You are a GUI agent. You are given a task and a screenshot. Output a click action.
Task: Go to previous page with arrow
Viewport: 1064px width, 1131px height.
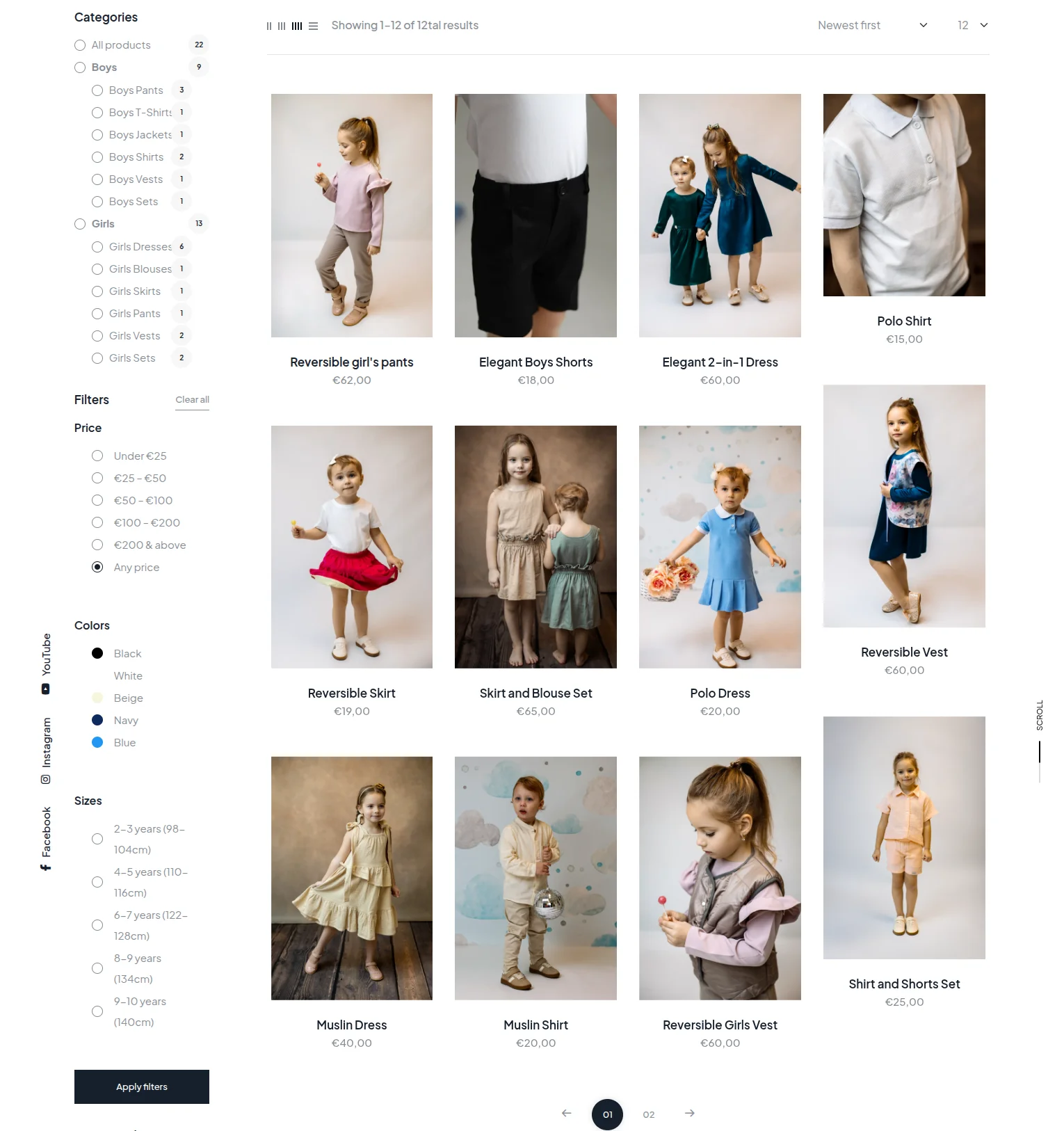[x=567, y=1114]
